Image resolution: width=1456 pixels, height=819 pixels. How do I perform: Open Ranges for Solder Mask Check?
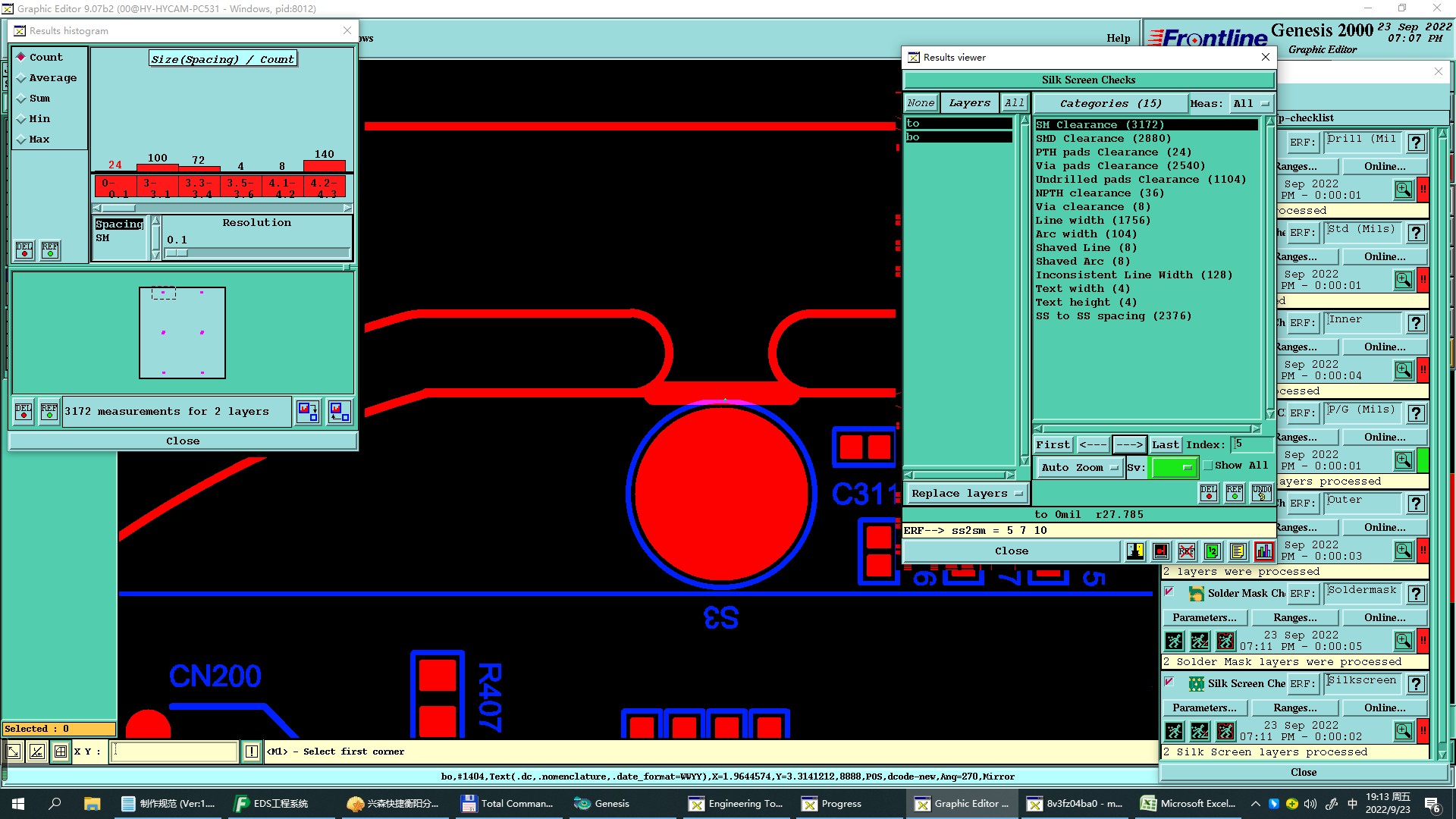(x=1295, y=617)
